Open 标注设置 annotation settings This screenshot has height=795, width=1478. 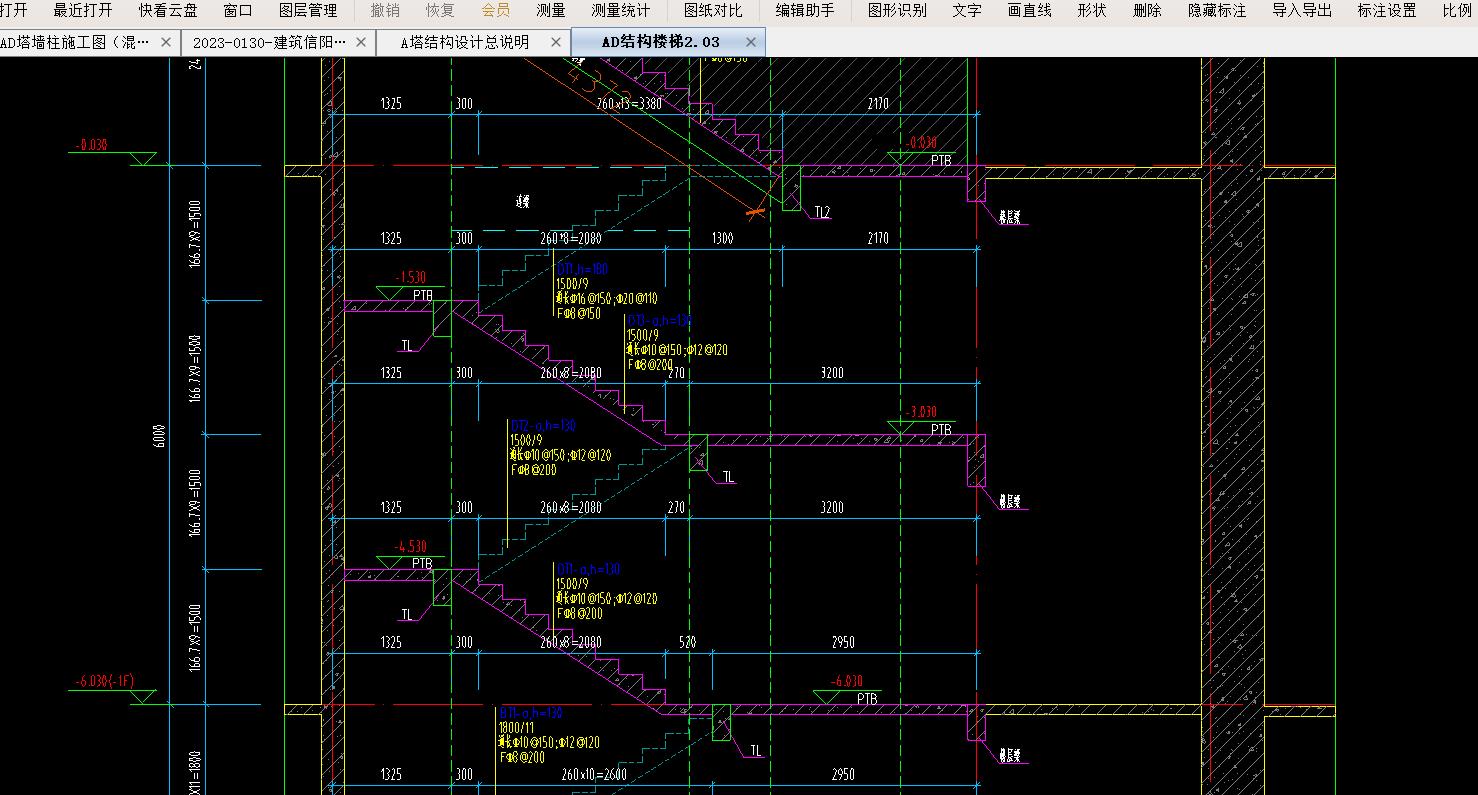(1388, 11)
